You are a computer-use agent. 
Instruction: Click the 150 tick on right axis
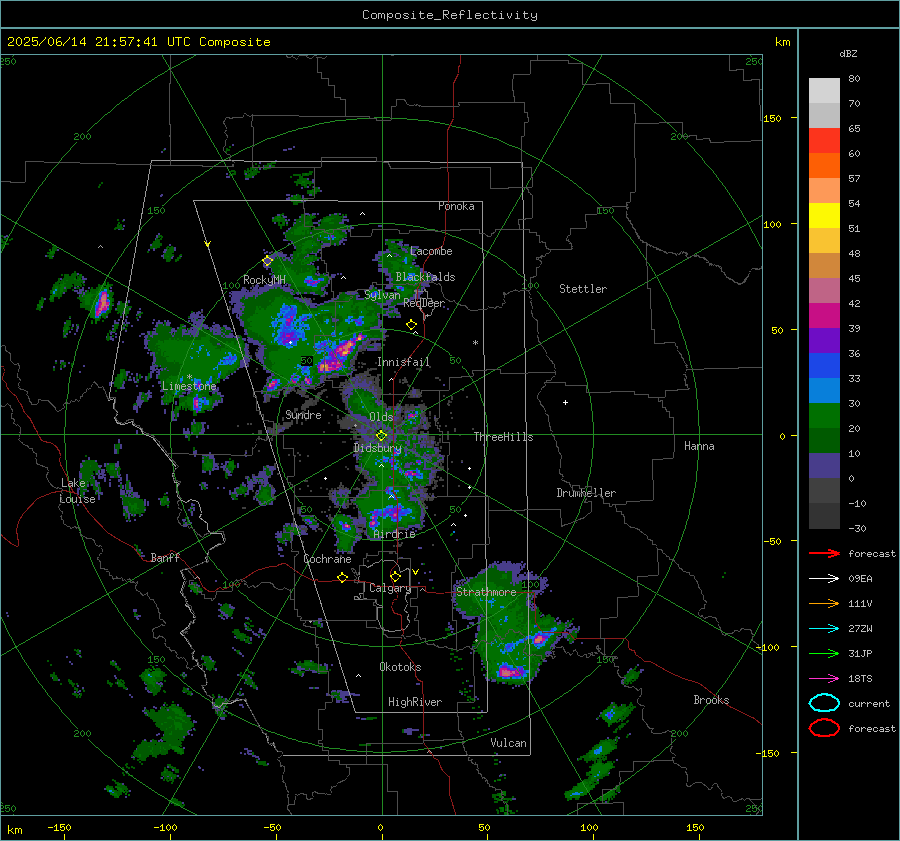(772, 118)
